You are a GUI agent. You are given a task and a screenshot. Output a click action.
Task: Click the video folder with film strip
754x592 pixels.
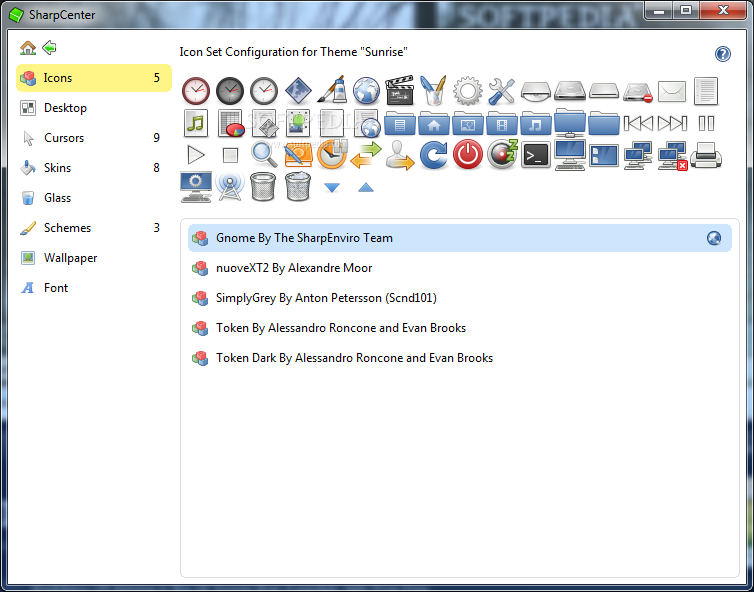click(x=502, y=124)
